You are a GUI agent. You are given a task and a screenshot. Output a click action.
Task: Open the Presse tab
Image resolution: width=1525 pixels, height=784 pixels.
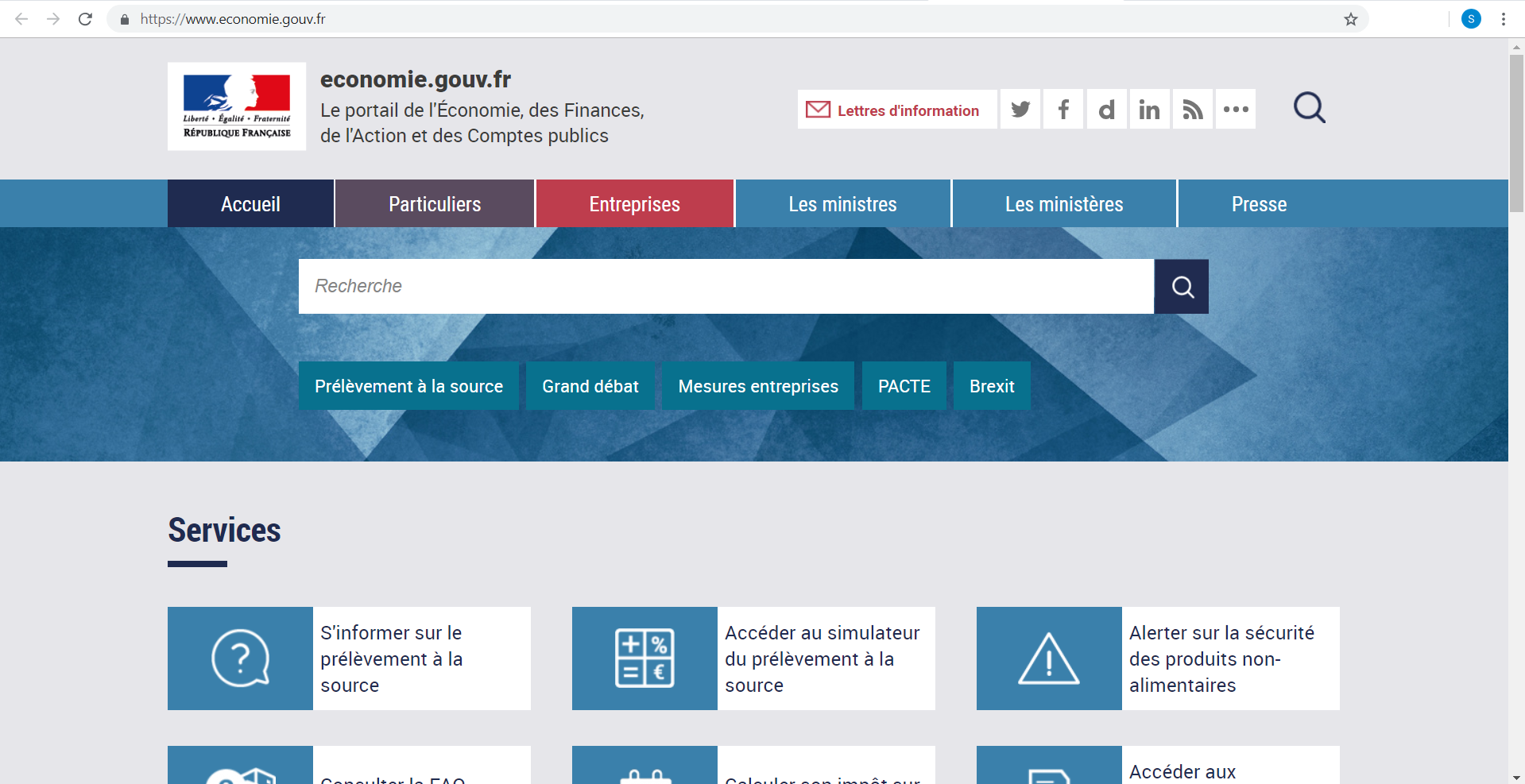(1260, 203)
